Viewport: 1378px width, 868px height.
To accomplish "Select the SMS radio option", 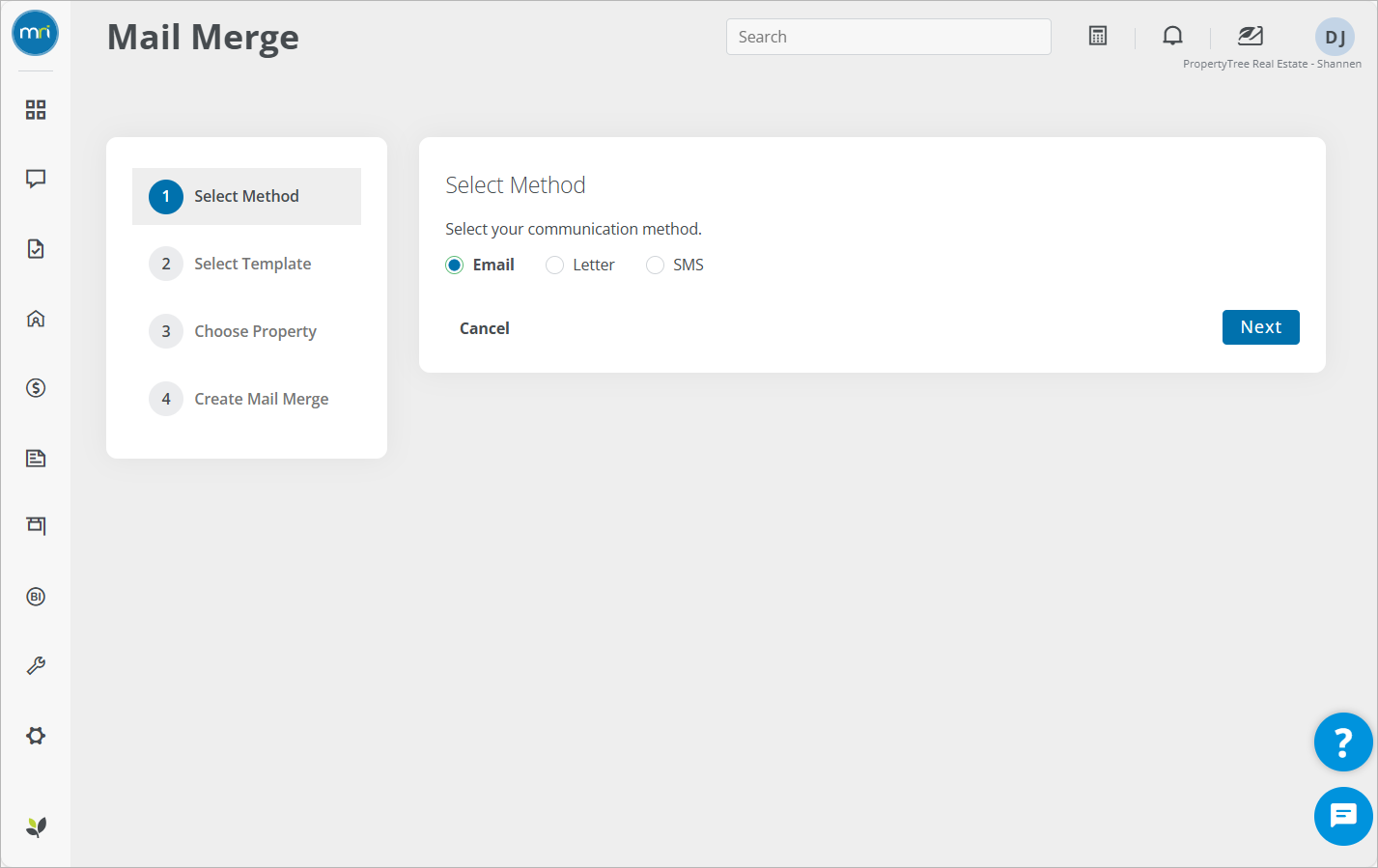I will coord(655,266).
